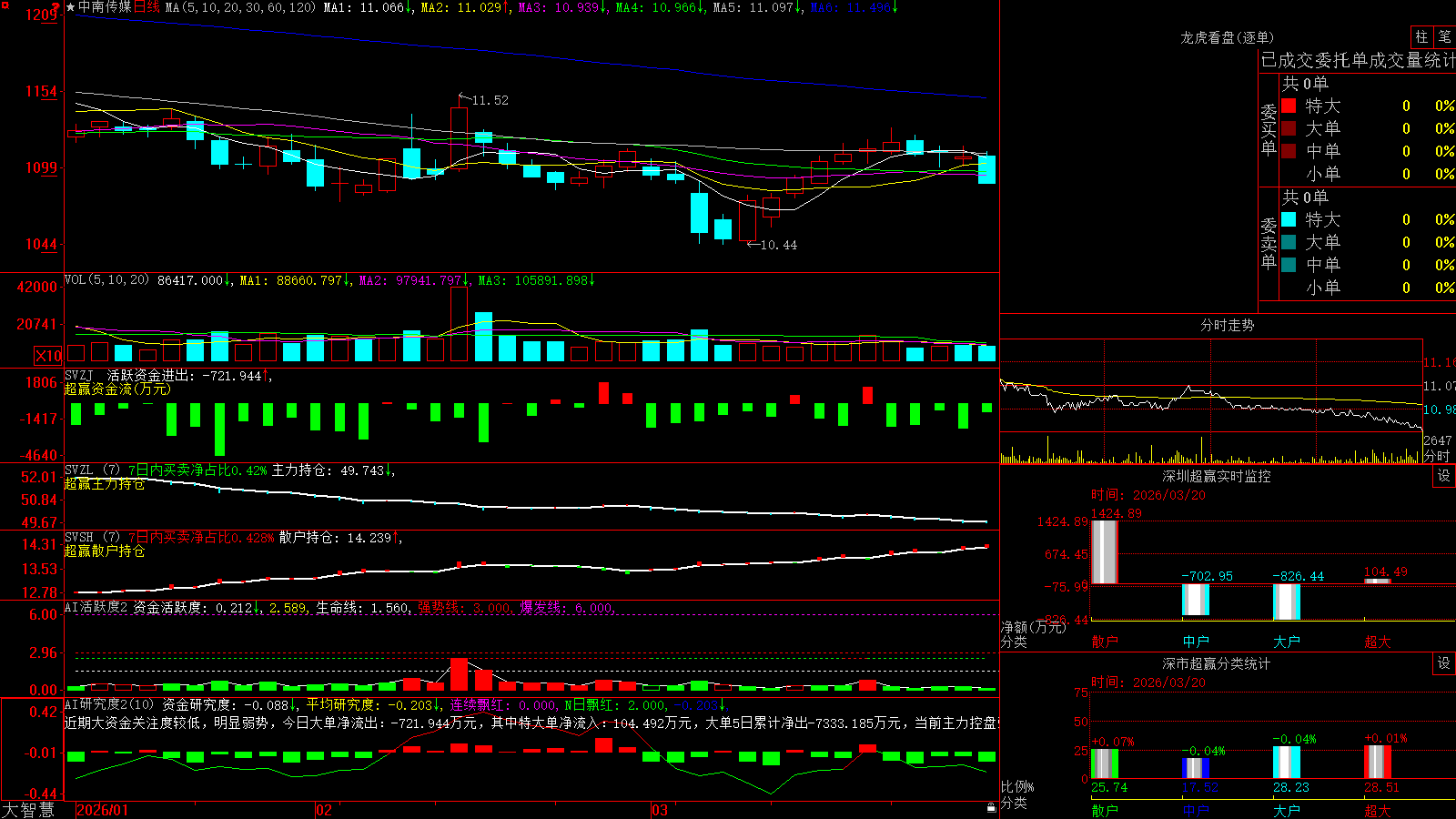Click the 11.52 high price annotation
The height and width of the screenshot is (819, 1456).
(x=490, y=100)
